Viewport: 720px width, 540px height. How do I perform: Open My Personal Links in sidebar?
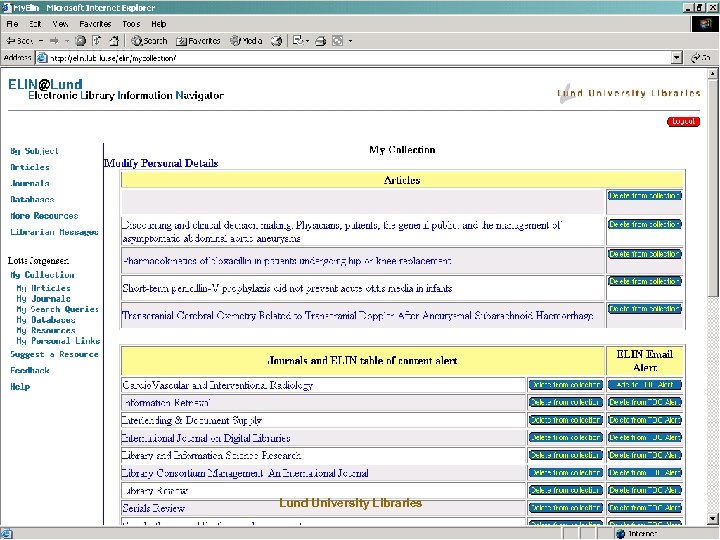click(58, 341)
